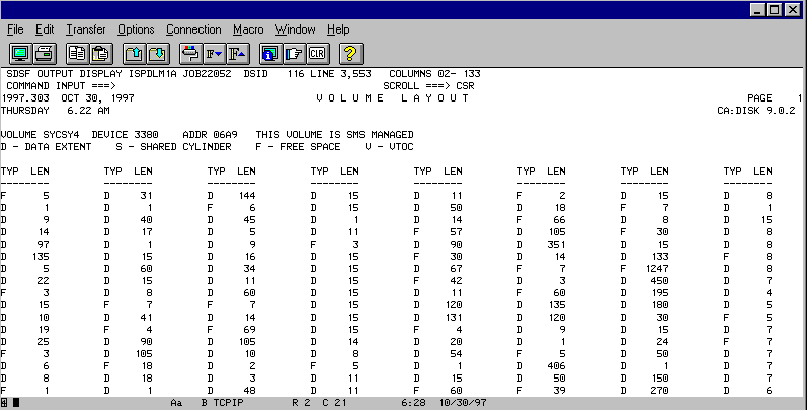Click the CLR clear screen icon
Viewport: 807px width, 410px height.
[318, 54]
